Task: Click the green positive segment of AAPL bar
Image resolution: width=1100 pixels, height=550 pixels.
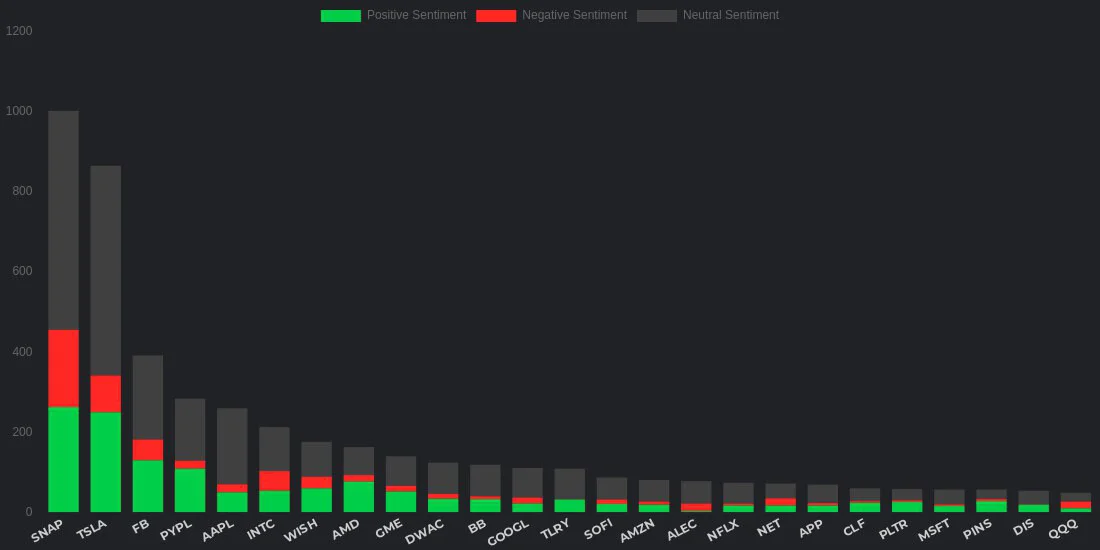Action: pos(232,502)
